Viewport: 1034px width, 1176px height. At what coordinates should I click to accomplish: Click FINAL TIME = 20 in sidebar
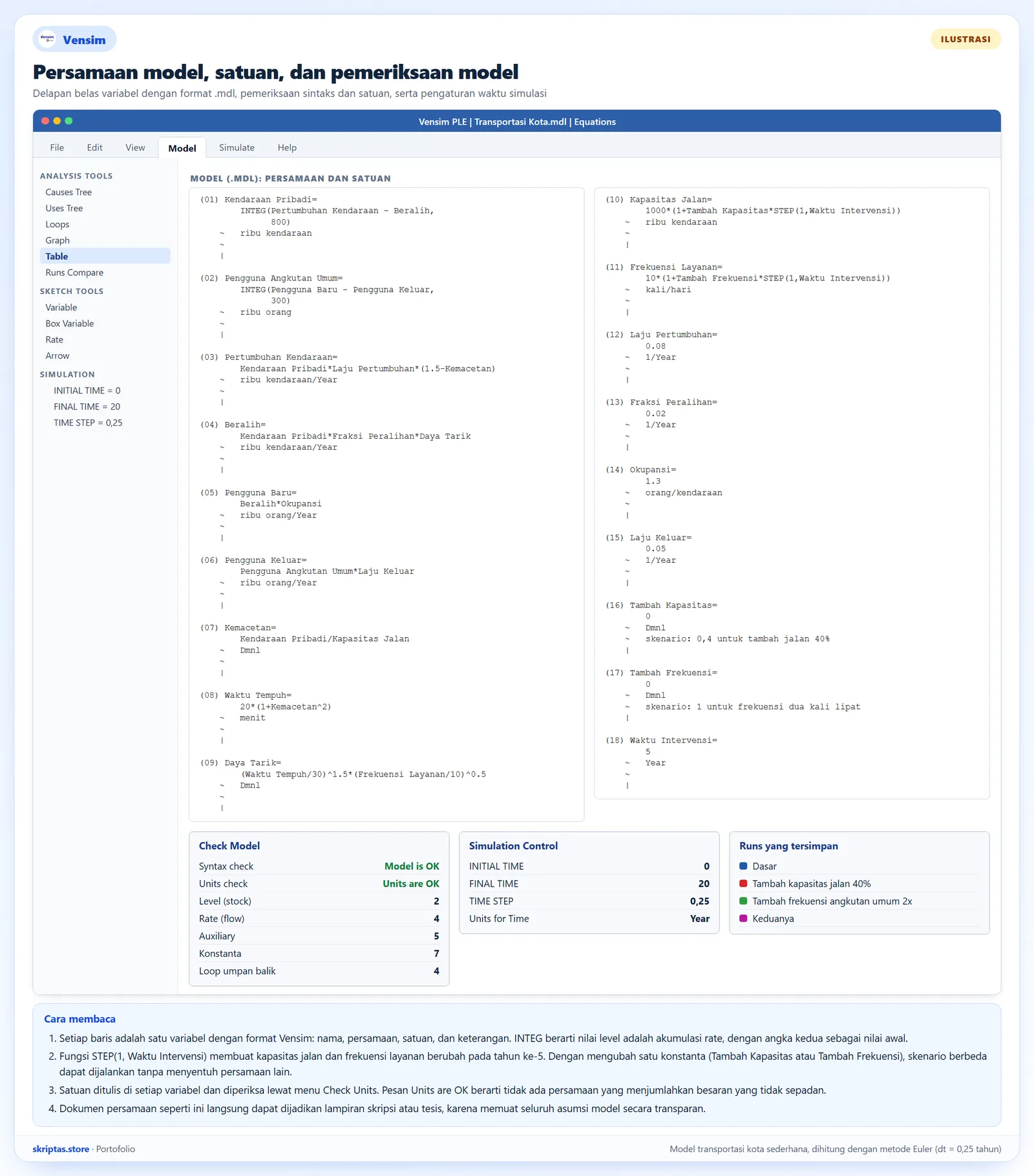(87, 407)
